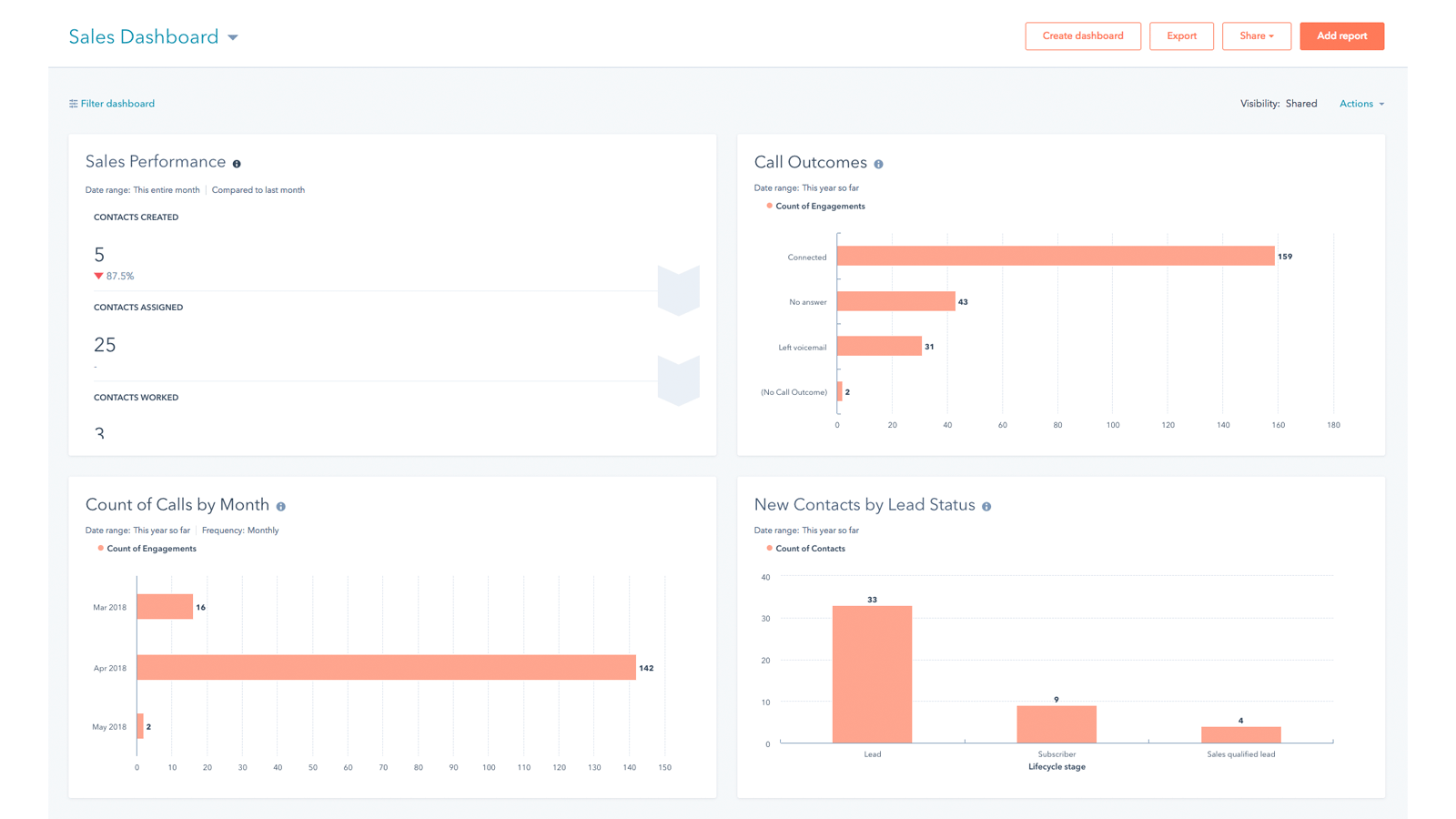The height and width of the screenshot is (819, 1456).
Task: Click the funnel chevron beside Contacts Assigned
Action: click(678, 380)
